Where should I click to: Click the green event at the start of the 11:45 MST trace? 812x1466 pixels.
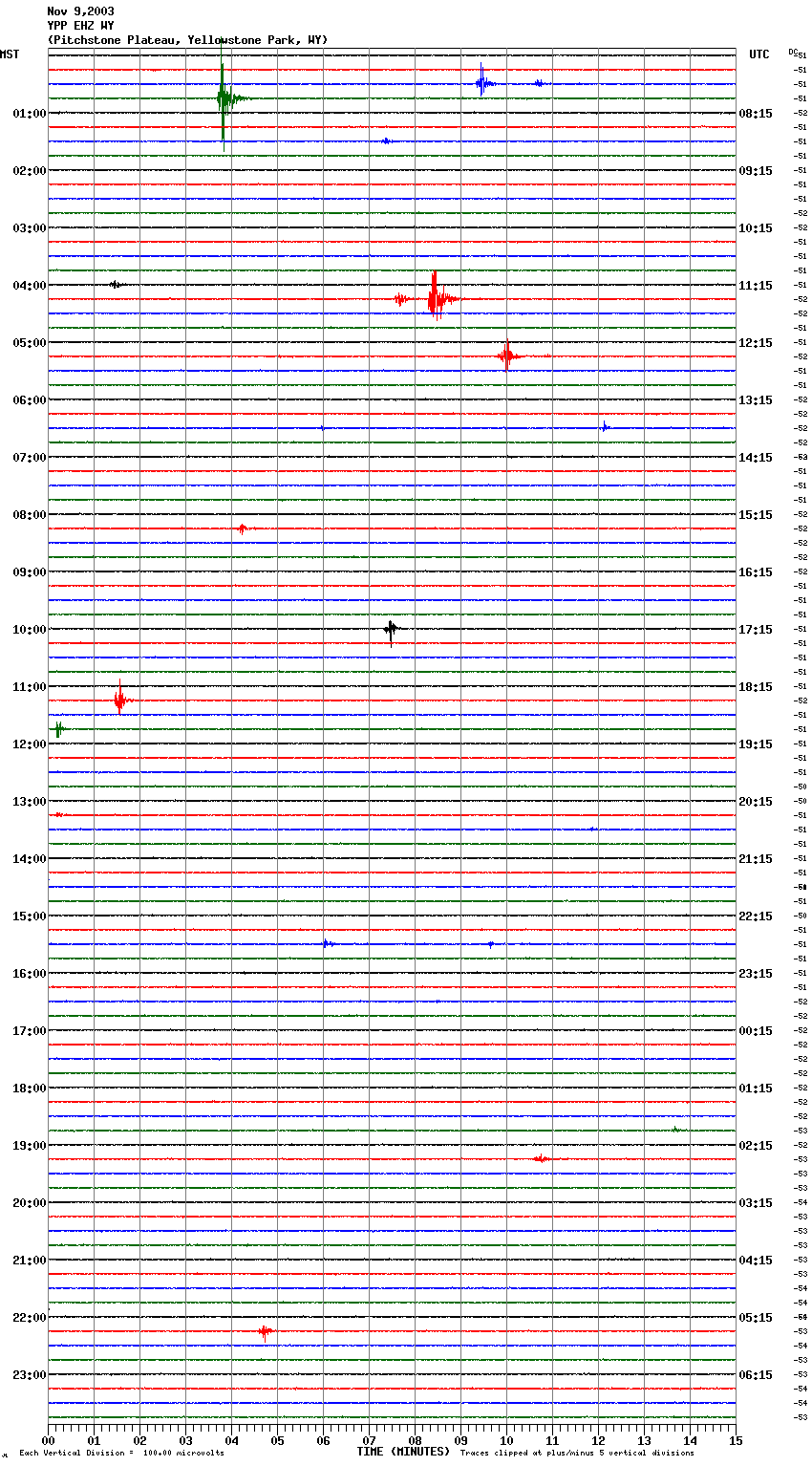58,729
